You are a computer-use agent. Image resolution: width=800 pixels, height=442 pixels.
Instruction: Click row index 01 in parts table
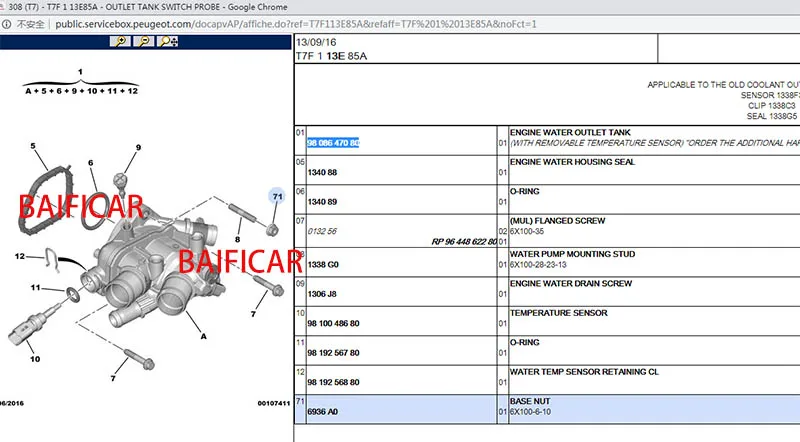click(x=300, y=132)
